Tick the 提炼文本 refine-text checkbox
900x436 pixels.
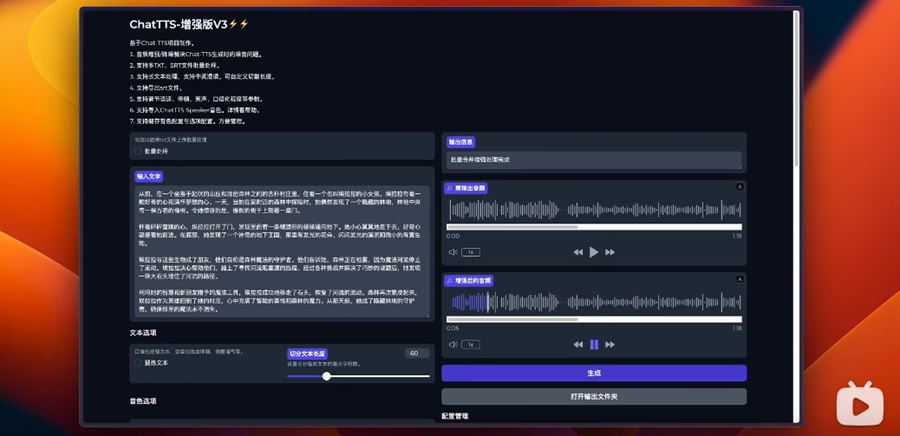(138, 363)
